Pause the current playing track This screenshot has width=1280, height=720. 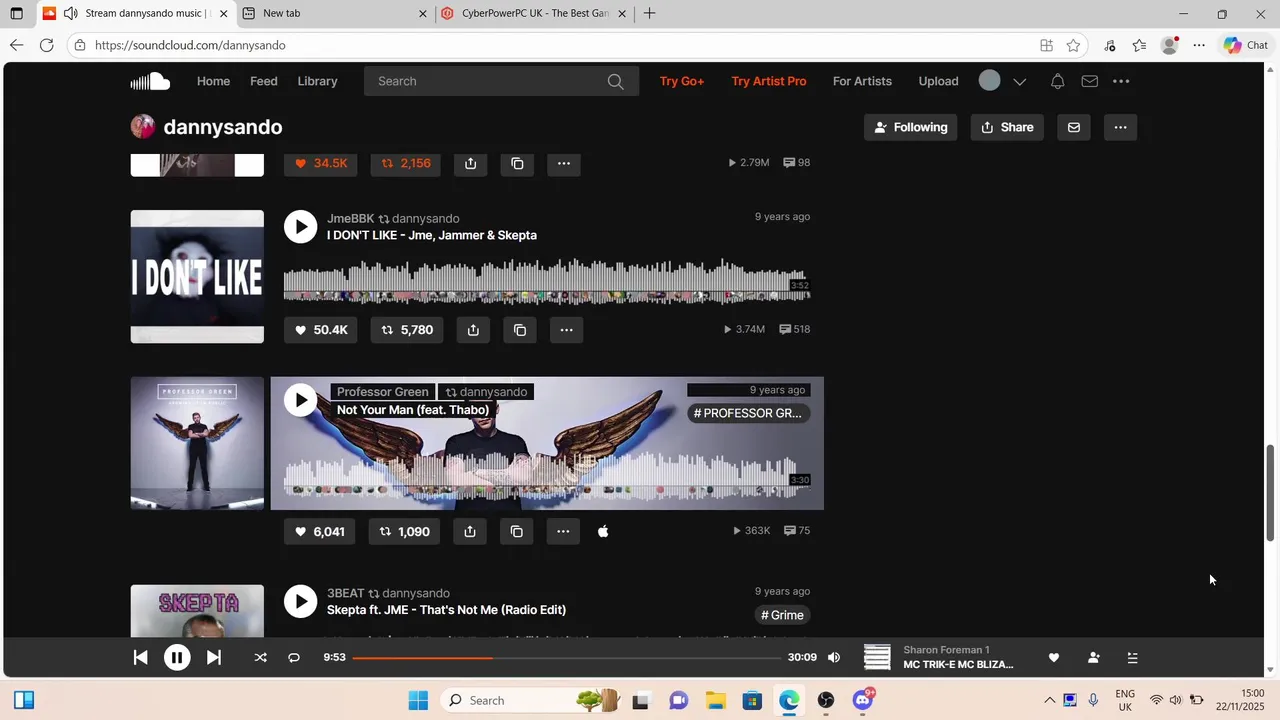[177, 657]
